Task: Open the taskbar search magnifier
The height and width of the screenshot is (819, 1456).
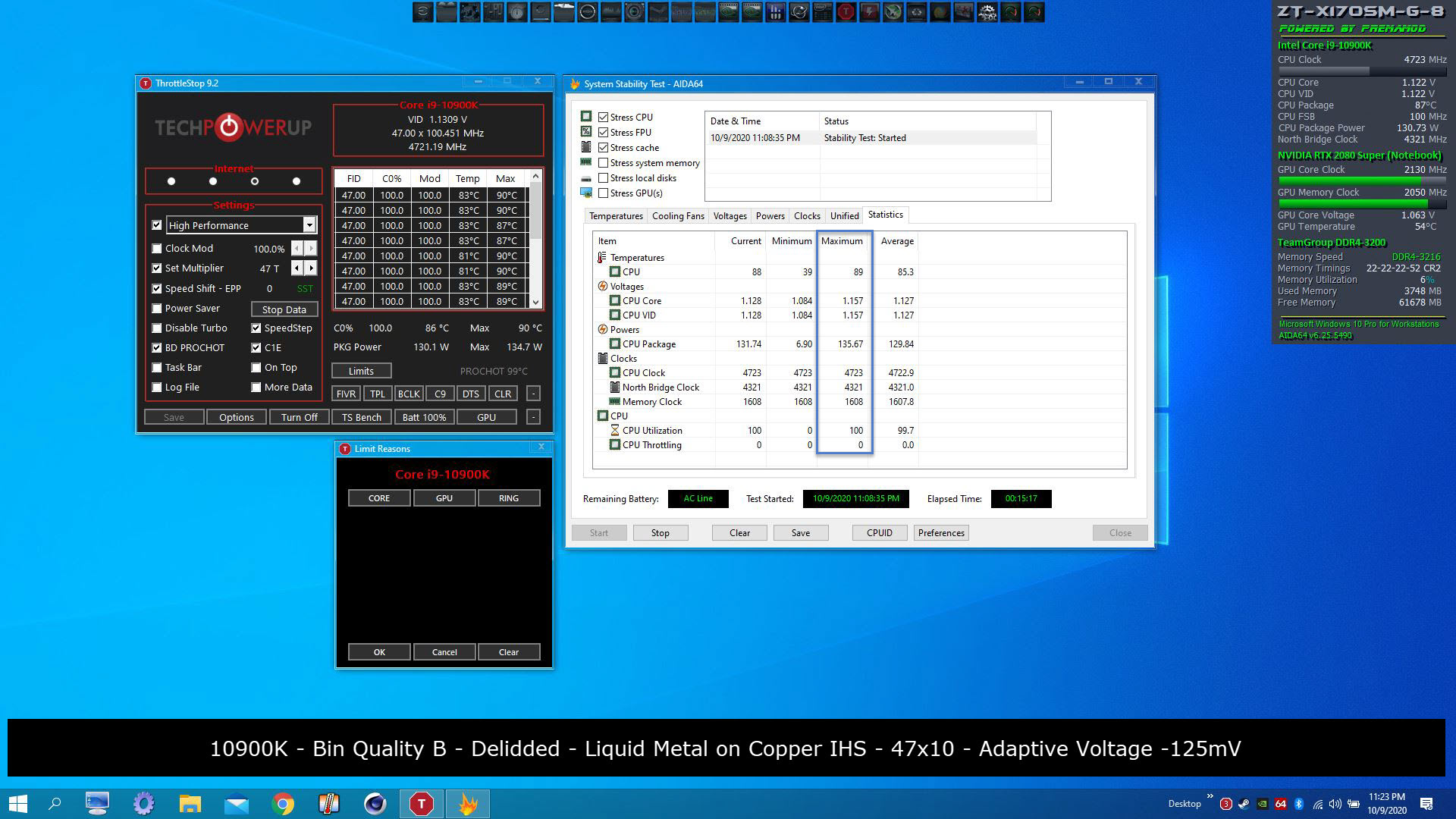Action: click(55, 803)
